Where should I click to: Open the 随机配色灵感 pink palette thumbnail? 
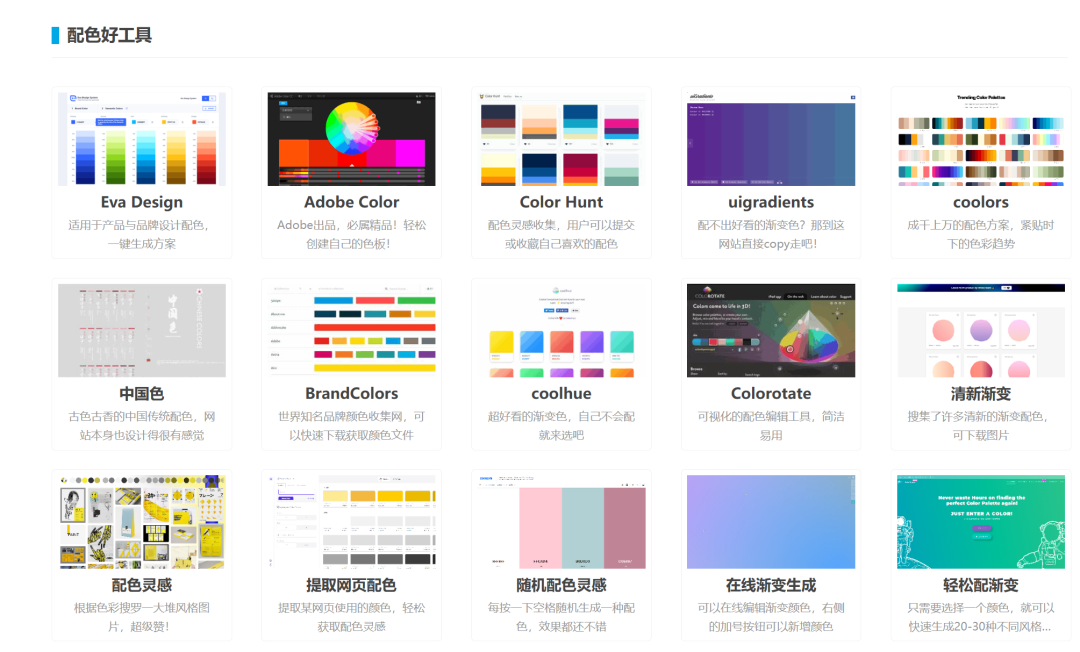(x=561, y=522)
